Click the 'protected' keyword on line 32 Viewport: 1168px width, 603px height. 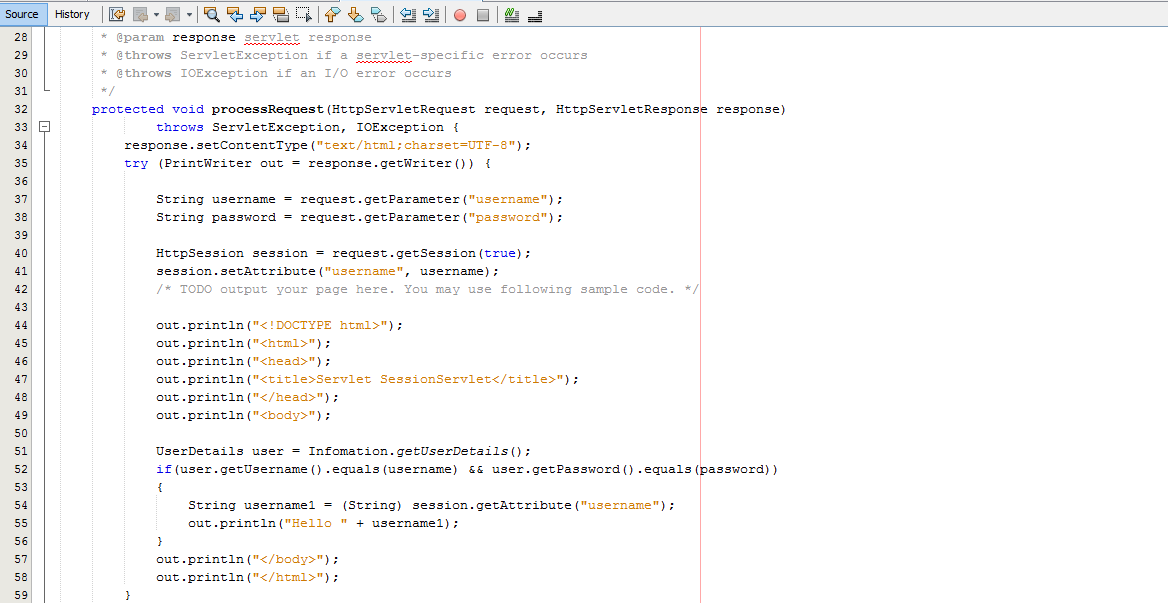click(128, 109)
